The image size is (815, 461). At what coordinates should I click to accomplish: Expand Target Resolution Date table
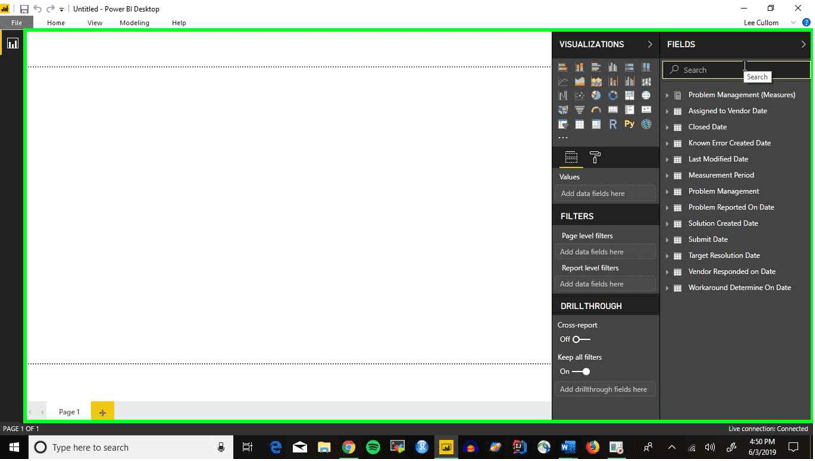click(x=667, y=256)
